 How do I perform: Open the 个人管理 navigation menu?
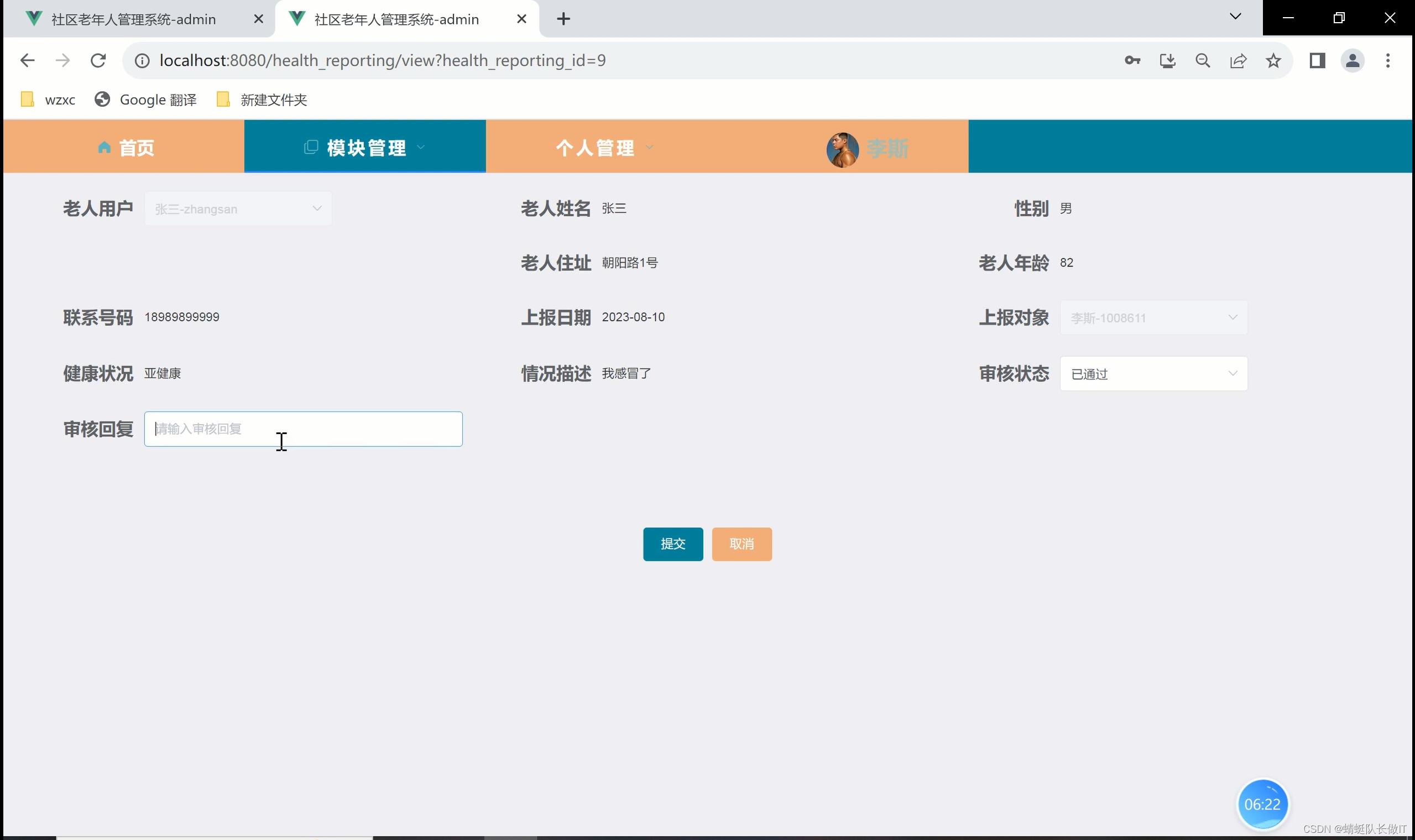point(603,148)
